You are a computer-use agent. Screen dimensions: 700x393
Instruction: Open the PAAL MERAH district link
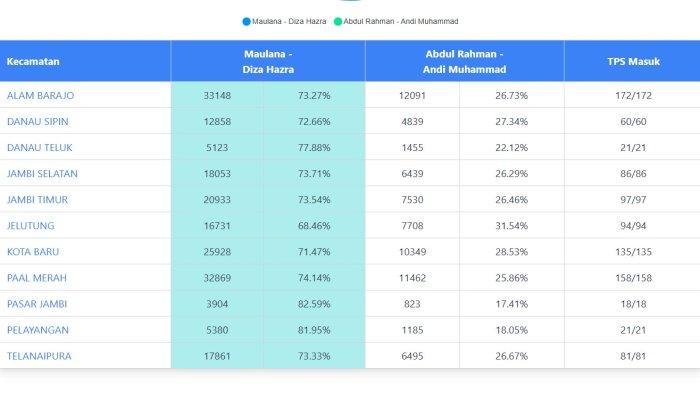click(37, 278)
